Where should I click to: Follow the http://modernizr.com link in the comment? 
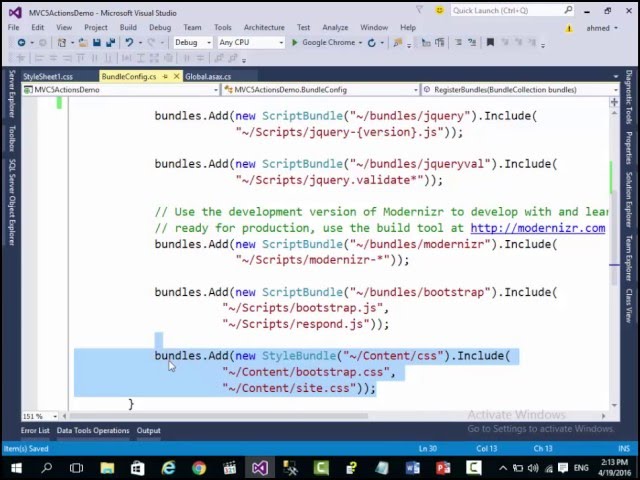click(x=538, y=228)
